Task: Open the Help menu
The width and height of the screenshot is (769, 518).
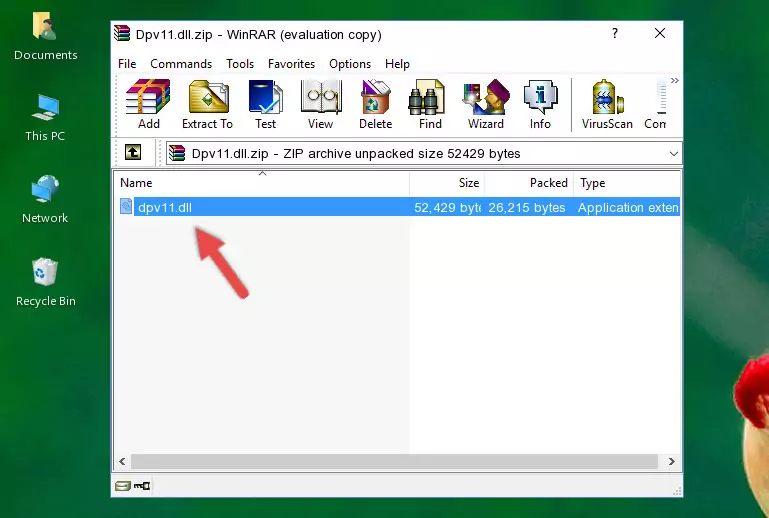Action: [397, 64]
